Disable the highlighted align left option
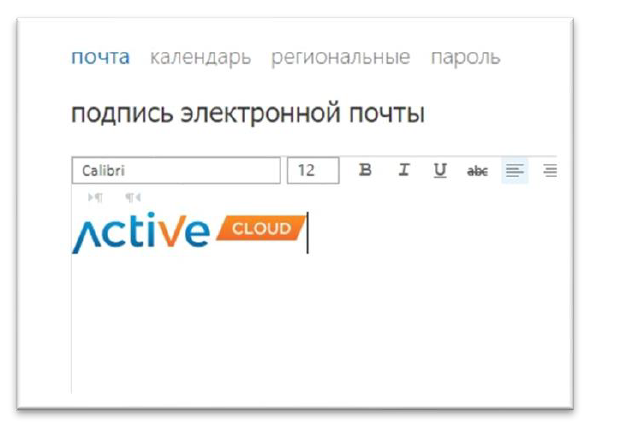Screen dimensions: 618x436 tap(514, 171)
